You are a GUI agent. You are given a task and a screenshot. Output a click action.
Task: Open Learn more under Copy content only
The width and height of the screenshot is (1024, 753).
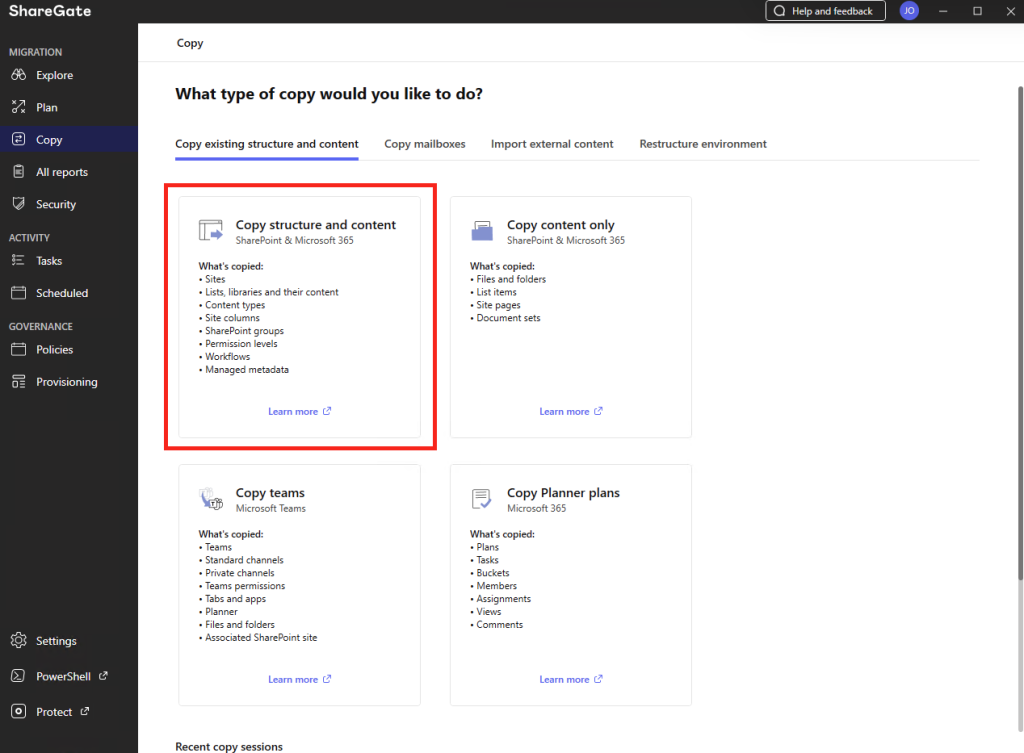pos(571,411)
